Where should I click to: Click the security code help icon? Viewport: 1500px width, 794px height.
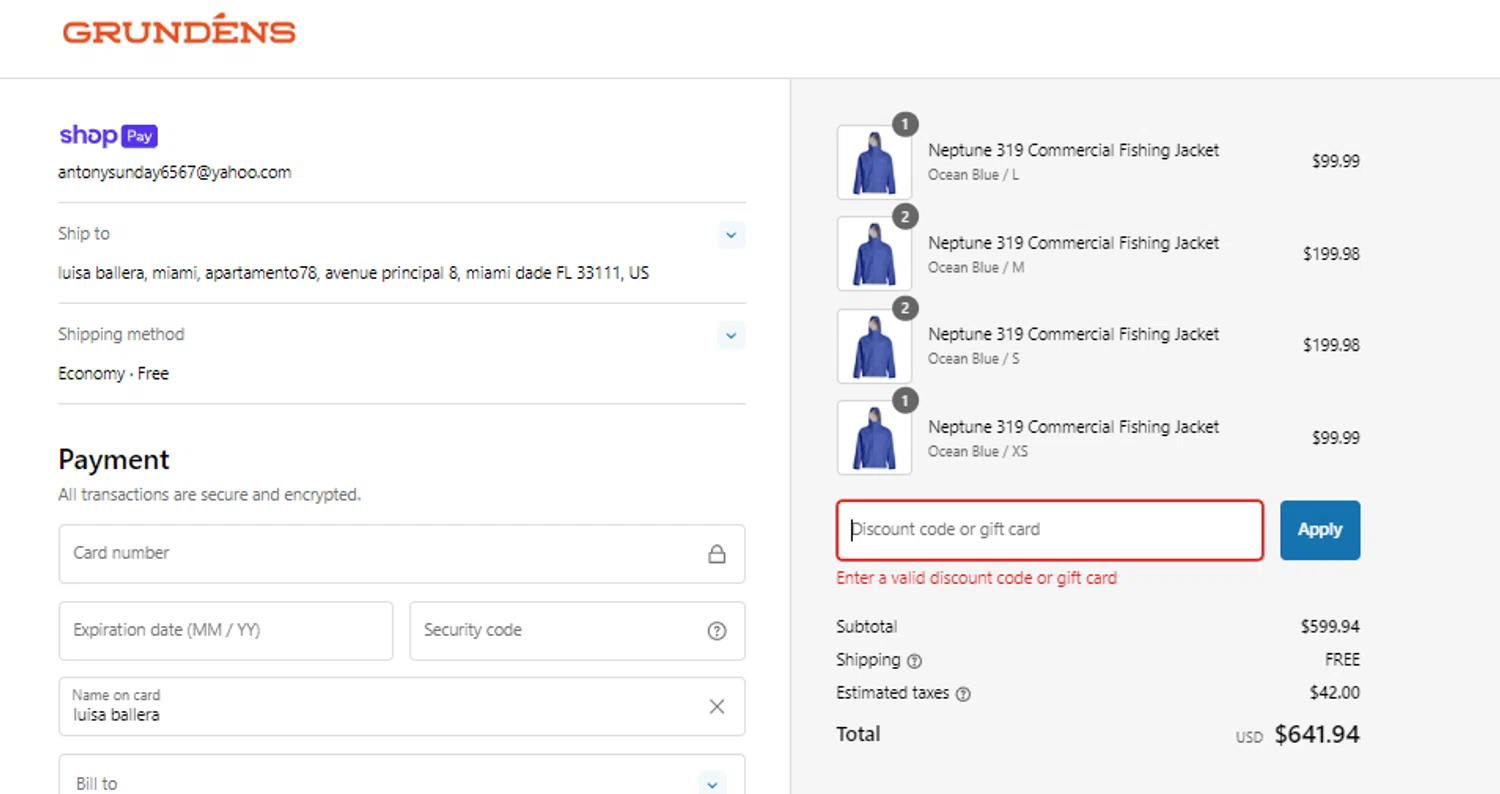coord(717,631)
